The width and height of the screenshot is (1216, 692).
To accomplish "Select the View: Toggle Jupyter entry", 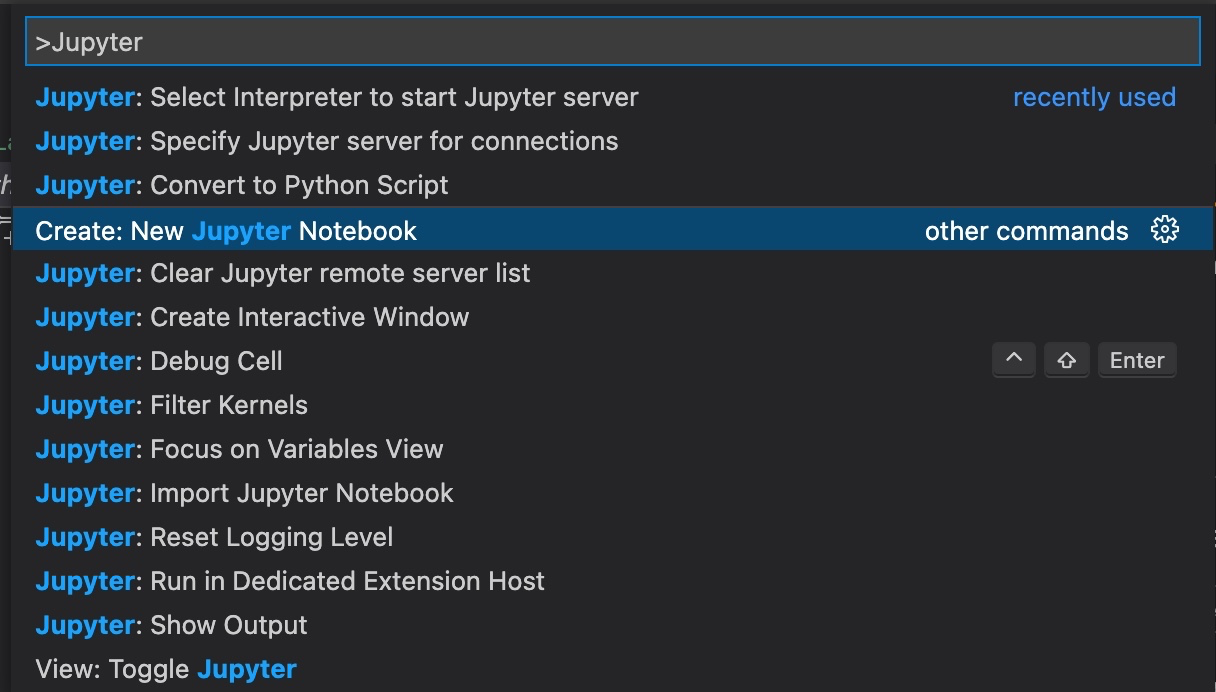I will (612, 669).
